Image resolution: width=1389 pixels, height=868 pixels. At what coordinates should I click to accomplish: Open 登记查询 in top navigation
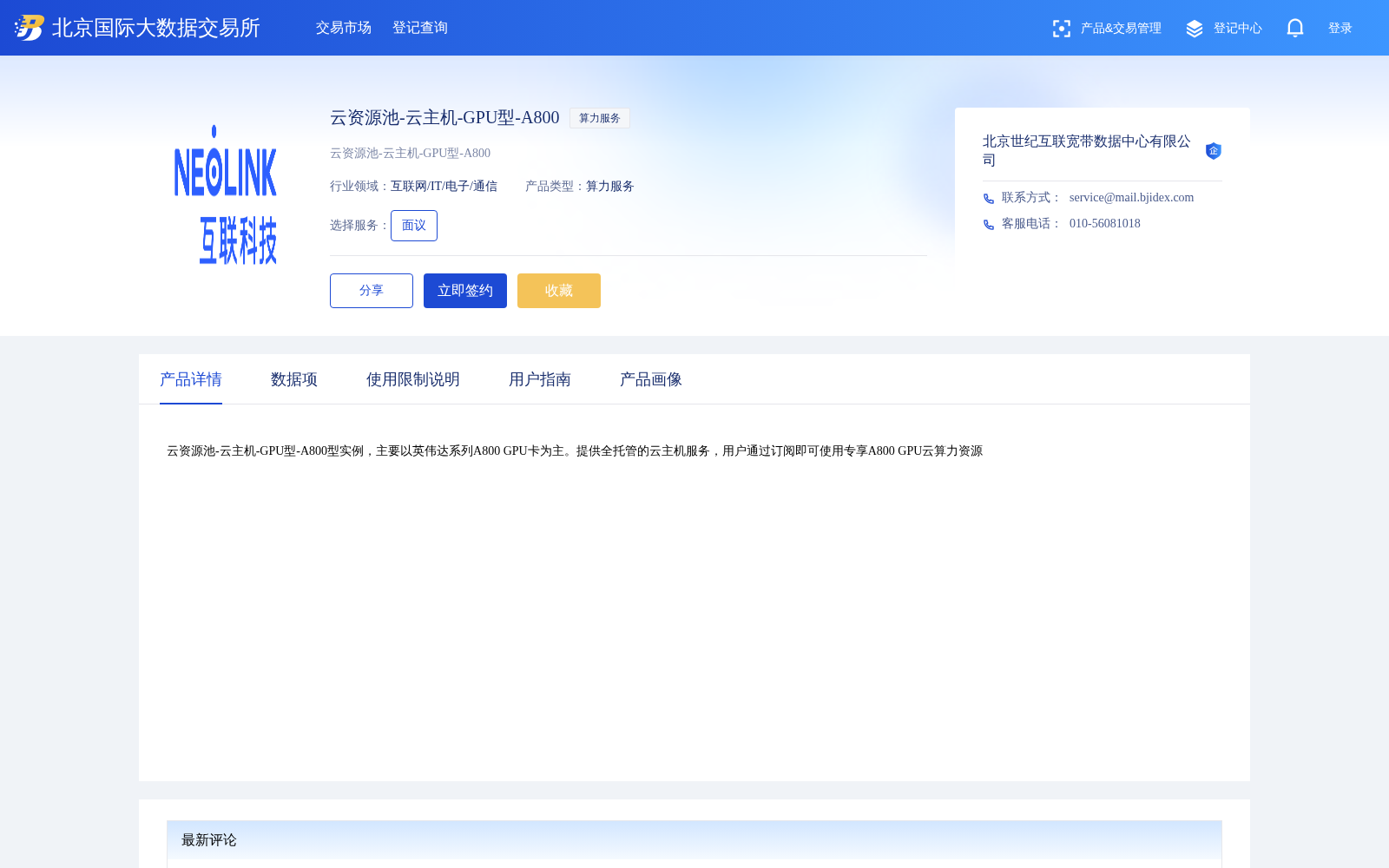click(x=420, y=28)
